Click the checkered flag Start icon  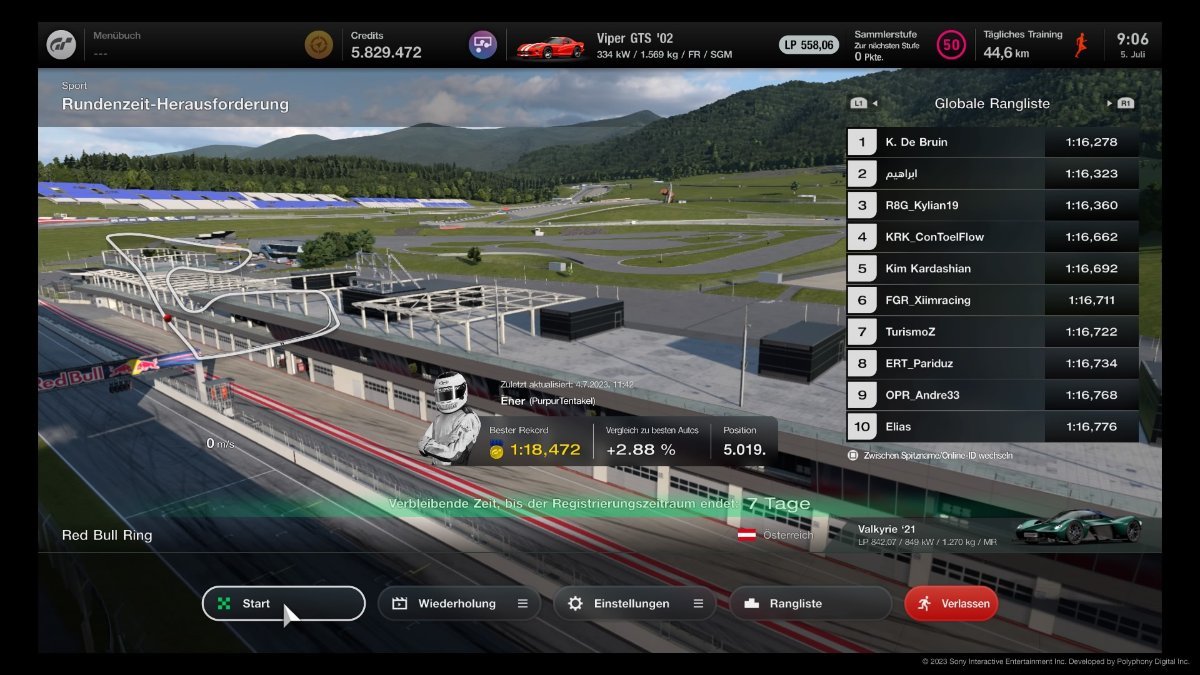click(224, 604)
